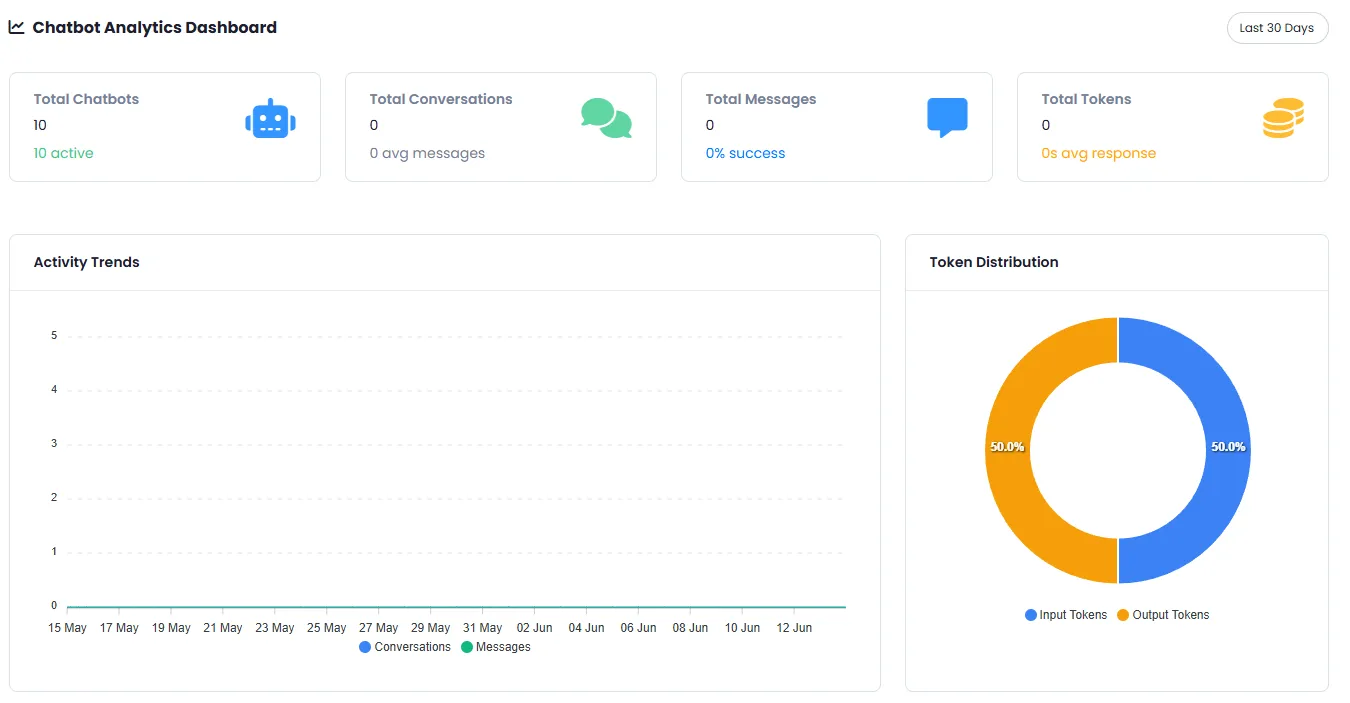1350x703 pixels.
Task: Click the '15 May' x-axis label
Action: 67,628
